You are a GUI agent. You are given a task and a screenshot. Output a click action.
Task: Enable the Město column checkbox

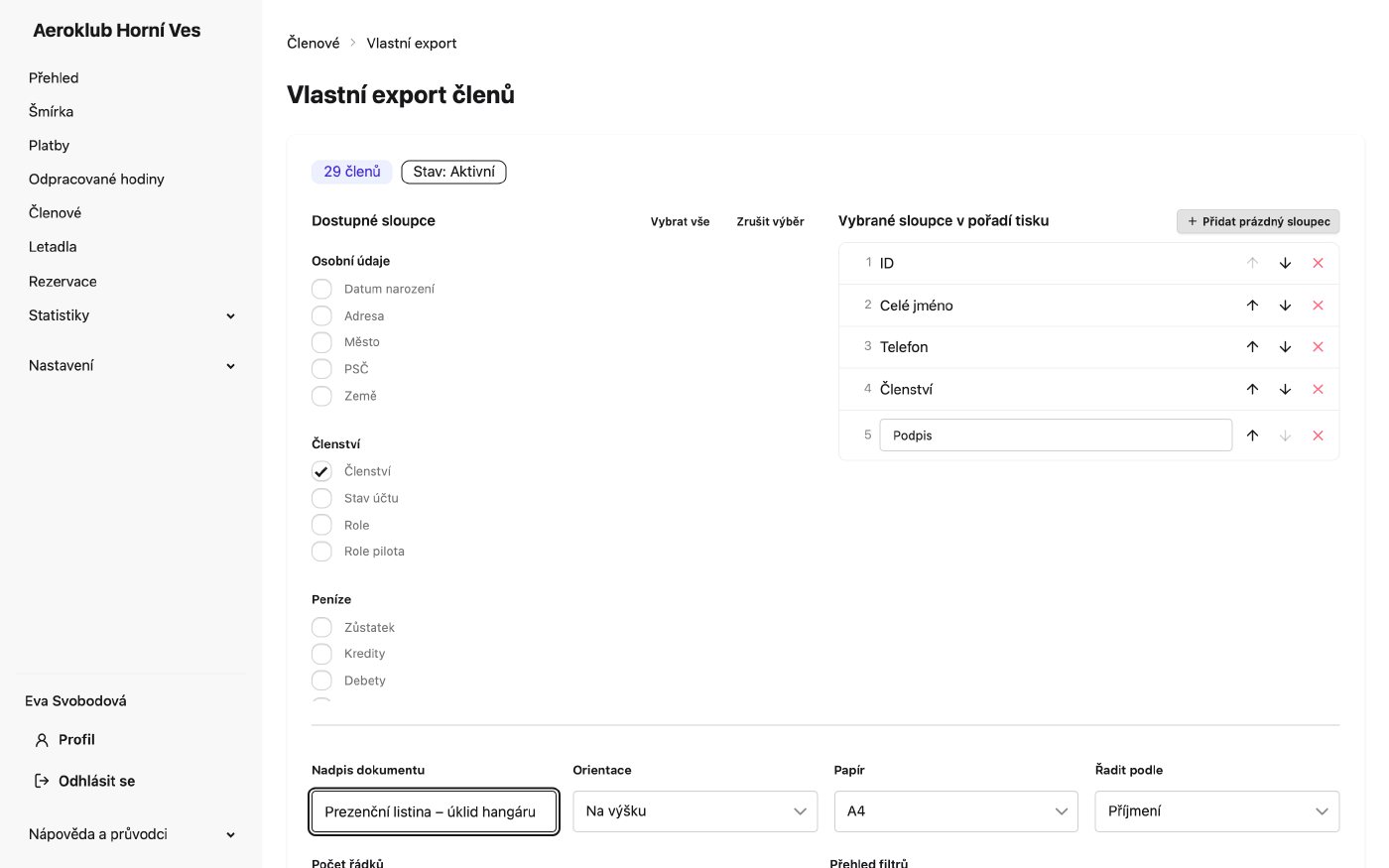point(321,342)
